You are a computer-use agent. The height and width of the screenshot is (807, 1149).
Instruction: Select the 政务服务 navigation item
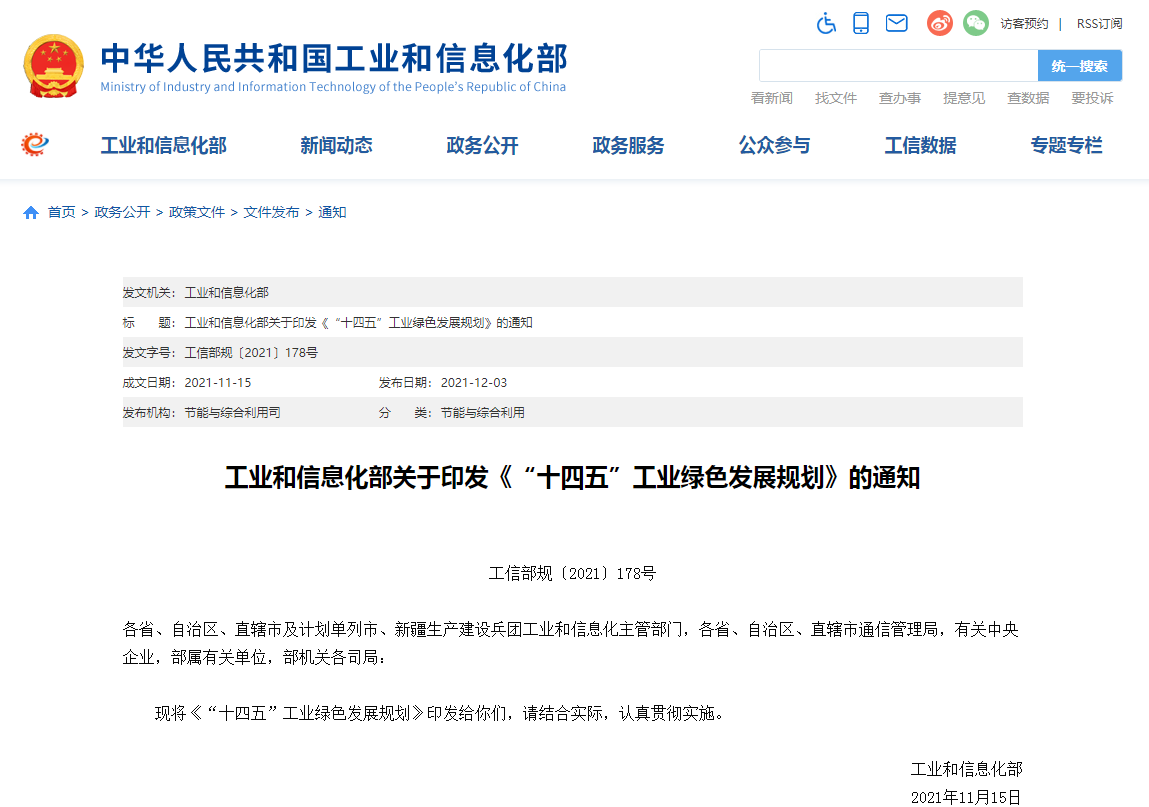[628, 146]
